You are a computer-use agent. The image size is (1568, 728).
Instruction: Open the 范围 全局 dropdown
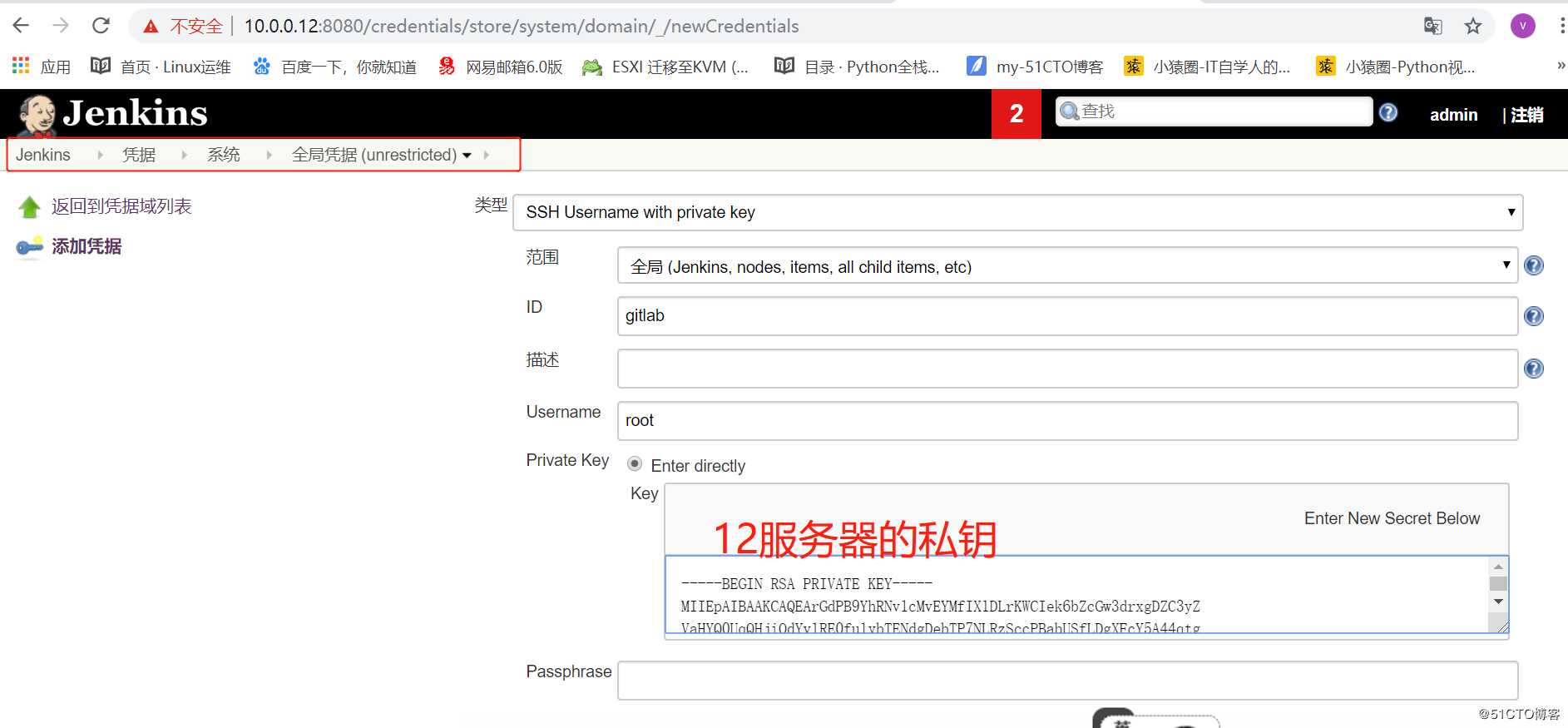(1067, 266)
